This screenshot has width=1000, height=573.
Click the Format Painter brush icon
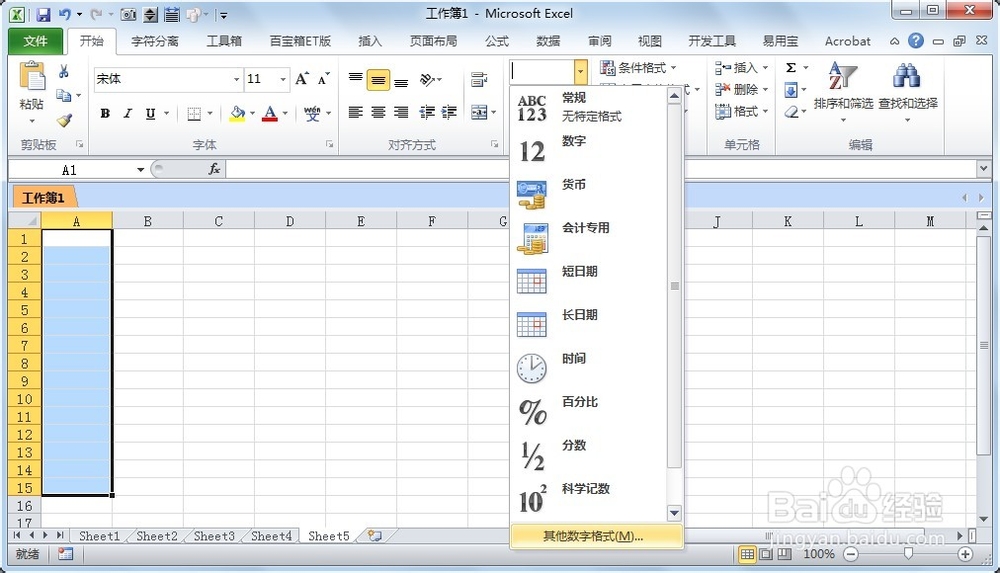click(64, 120)
